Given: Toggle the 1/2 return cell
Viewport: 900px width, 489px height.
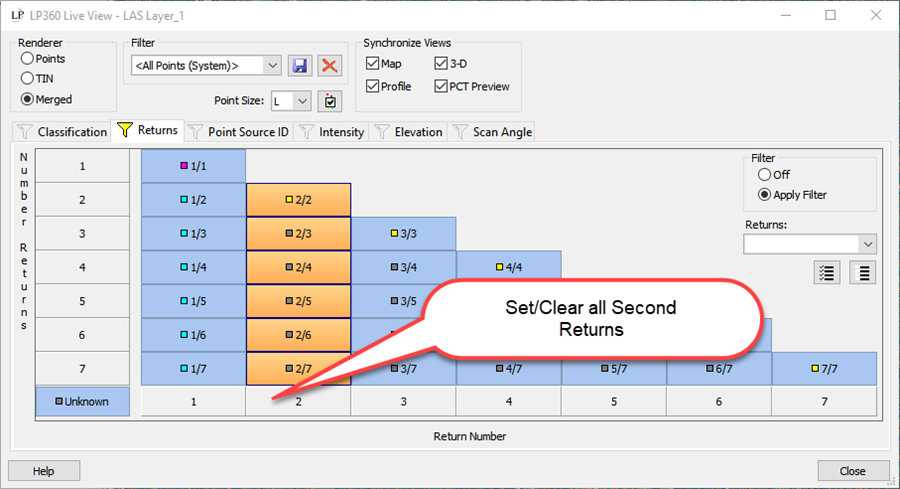Looking at the screenshot, I should tap(193, 200).
